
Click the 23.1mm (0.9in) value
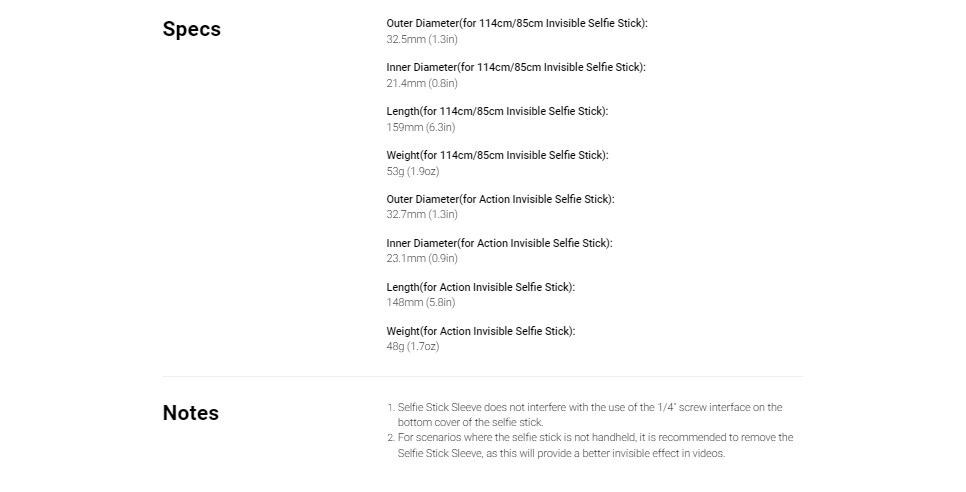pyautogui.click(x=422, y=259)
